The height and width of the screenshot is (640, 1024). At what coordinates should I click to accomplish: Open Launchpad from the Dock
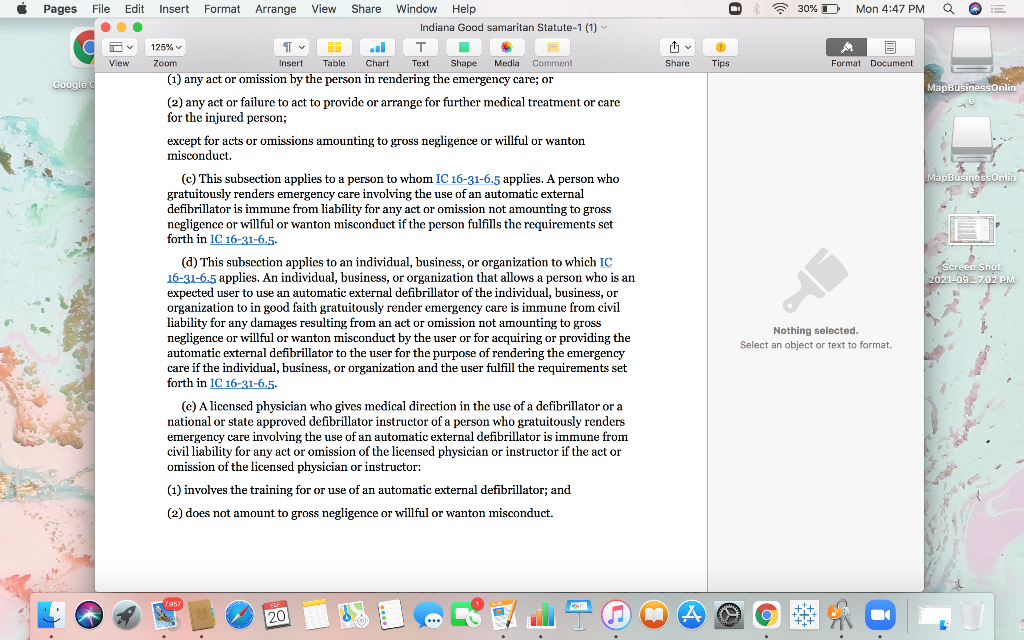(x=127, y=615)
